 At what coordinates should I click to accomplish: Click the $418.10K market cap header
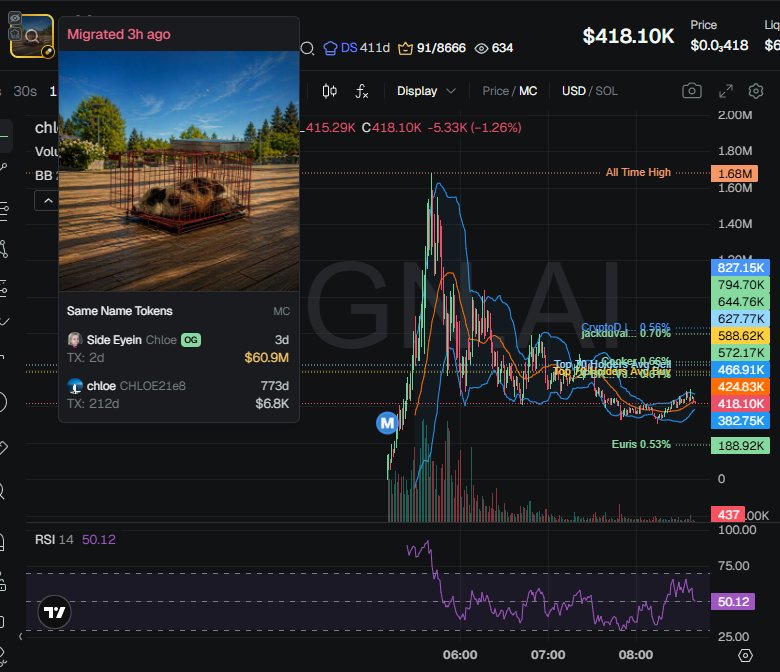628,36
